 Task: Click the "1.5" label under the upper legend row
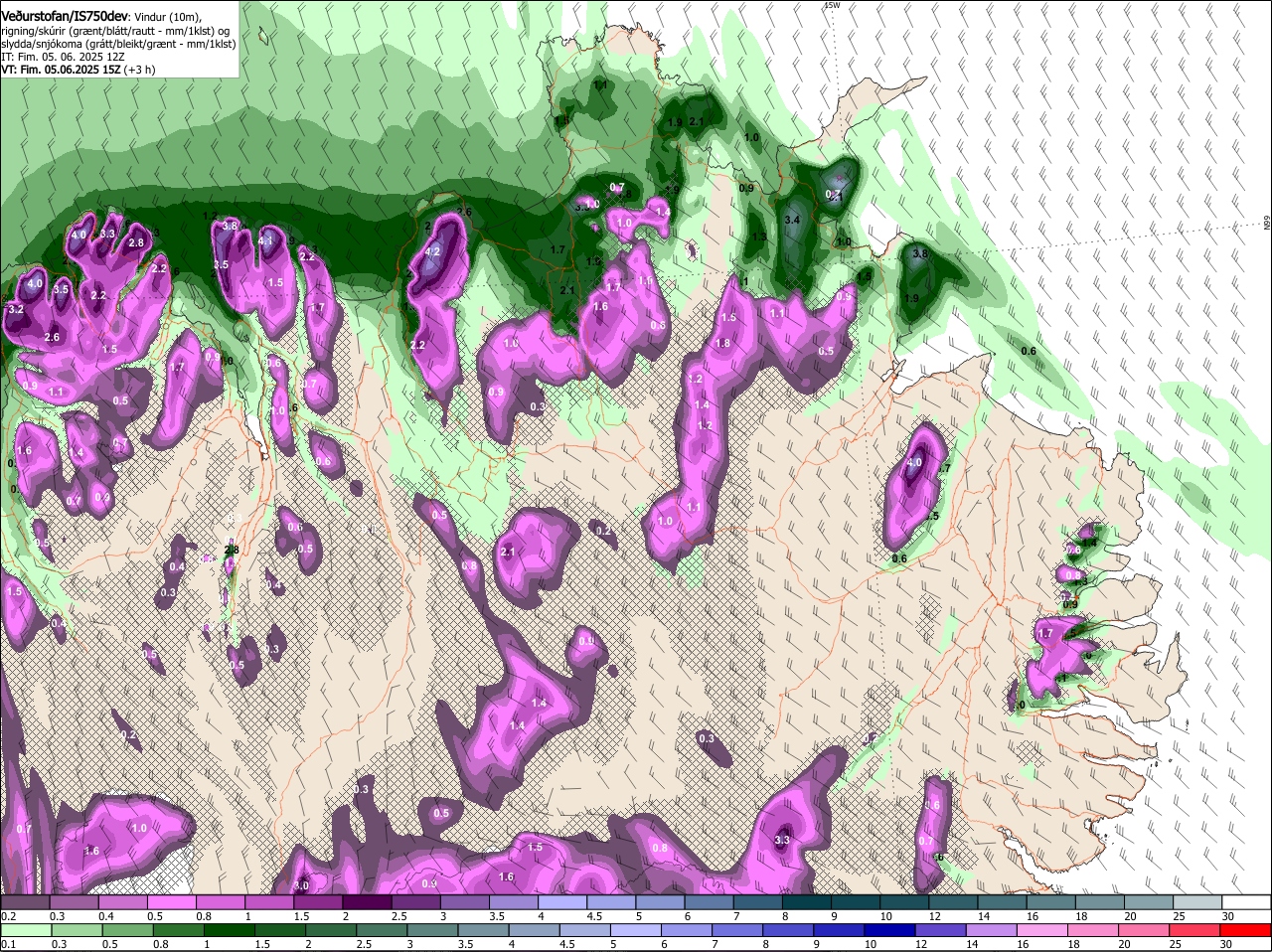(x=301, y=916)
